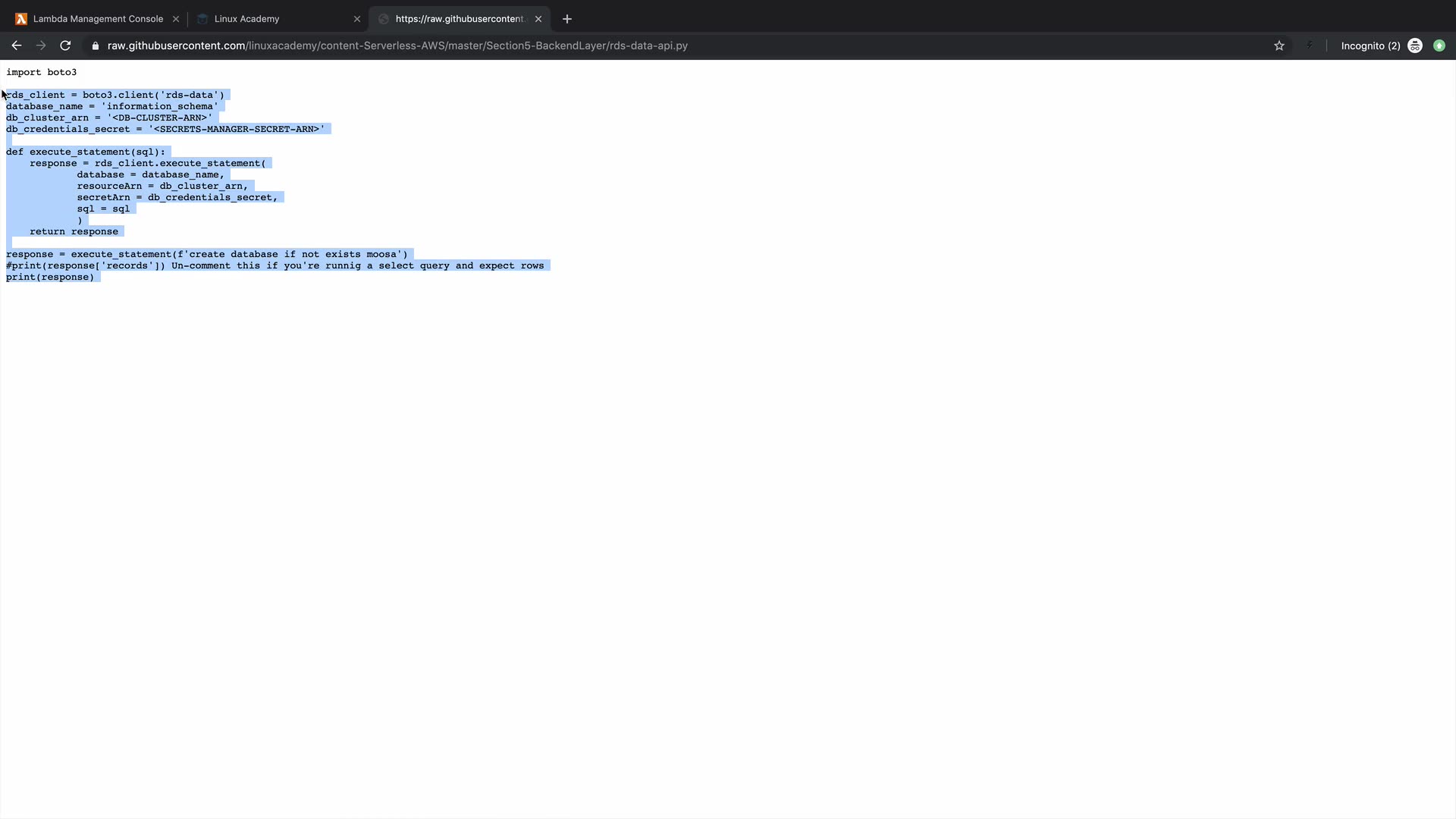Image resolution: width=1456 pixels, height=819 pixels.
Task: Bookmark this page with the star icon
Action: [x=1279, y=45]
